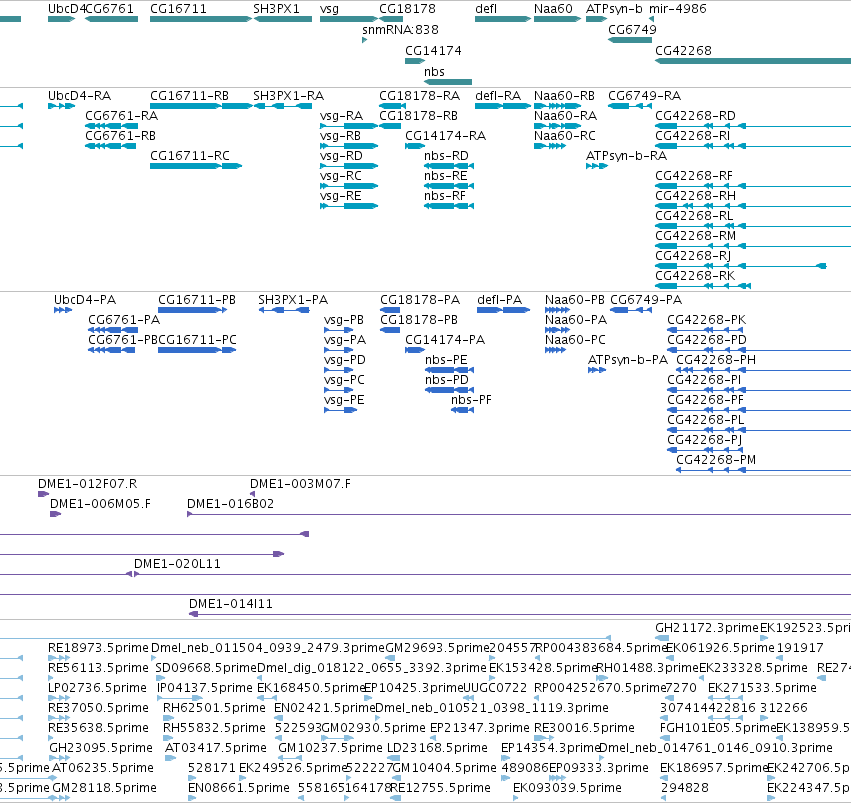
Task: Click the nbs gene label
Action: [x=434, y=72]
